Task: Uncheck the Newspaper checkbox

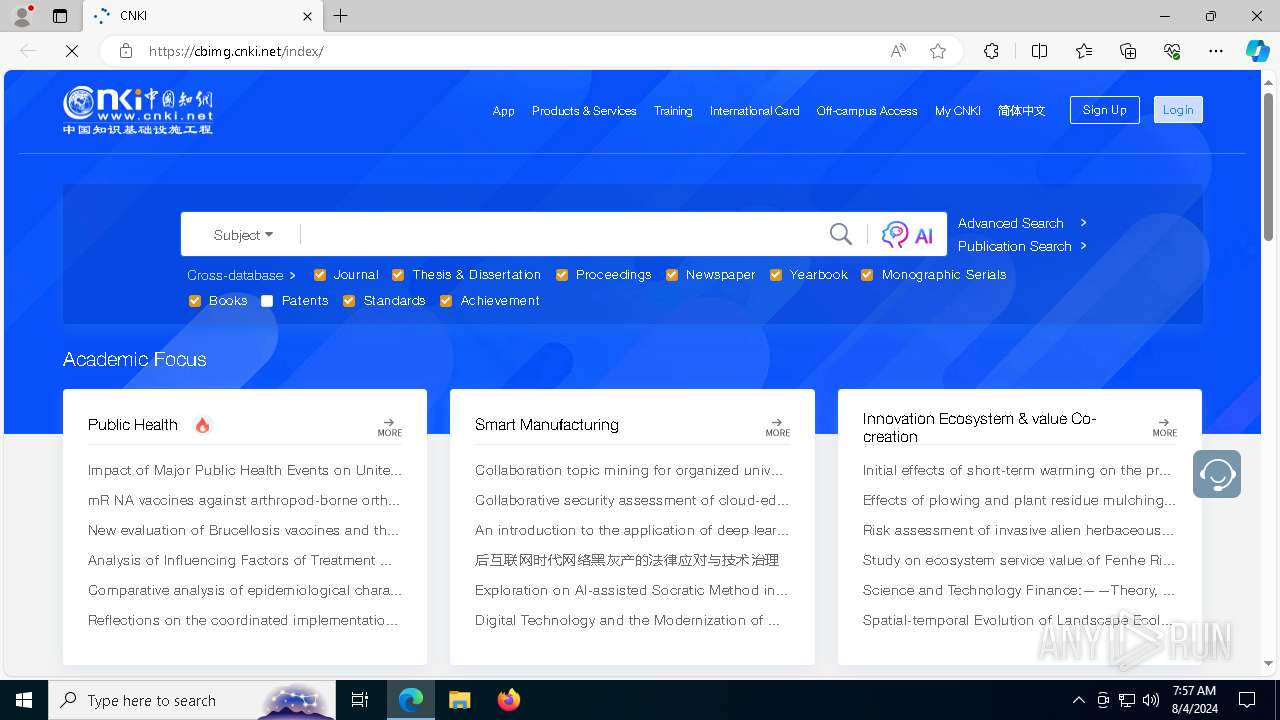Action: tap(672, 275)
